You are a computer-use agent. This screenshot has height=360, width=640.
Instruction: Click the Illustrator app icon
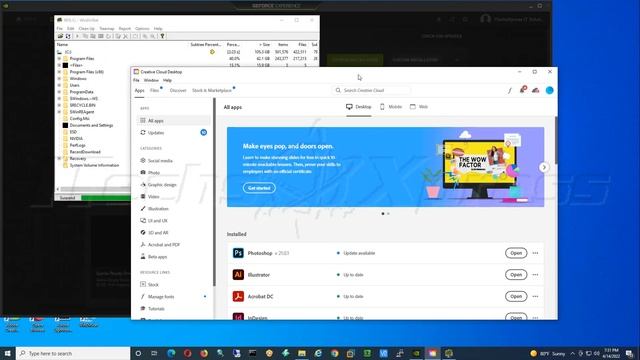pos(238,275)
